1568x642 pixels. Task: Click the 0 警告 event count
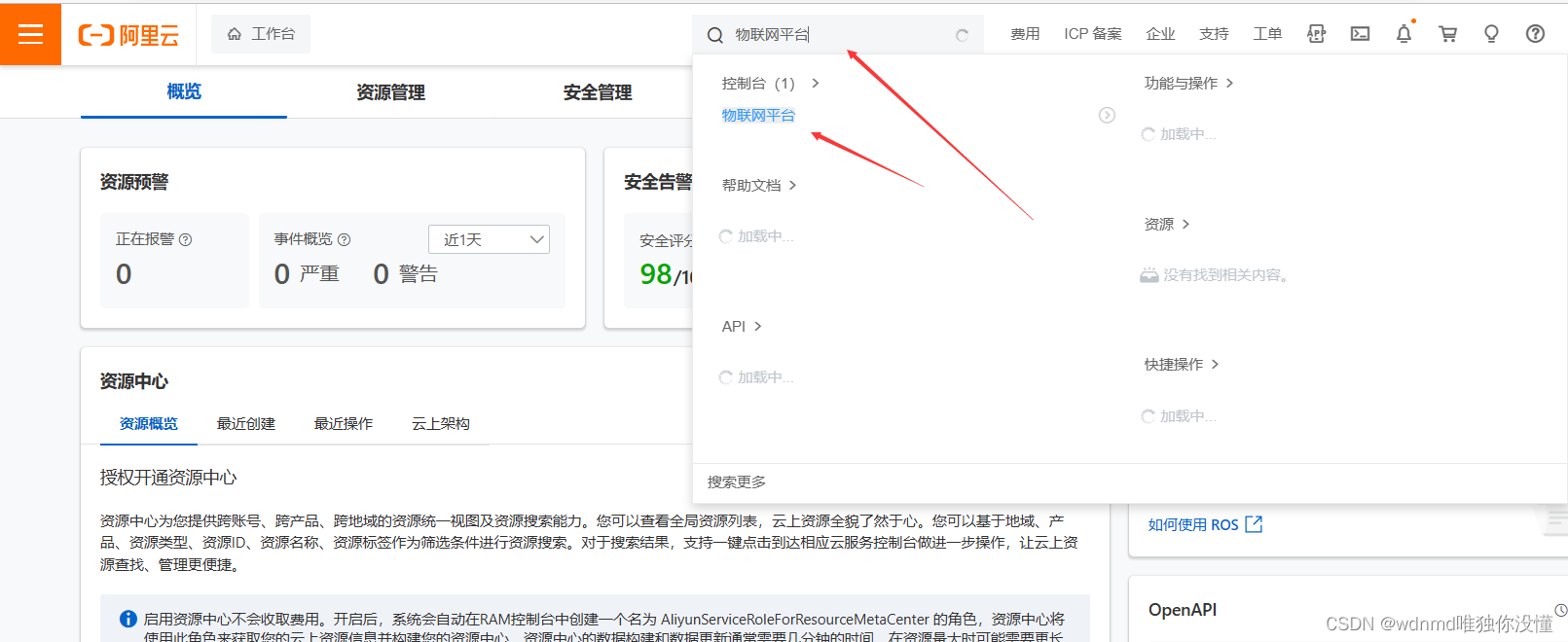[x=406, y=274]
